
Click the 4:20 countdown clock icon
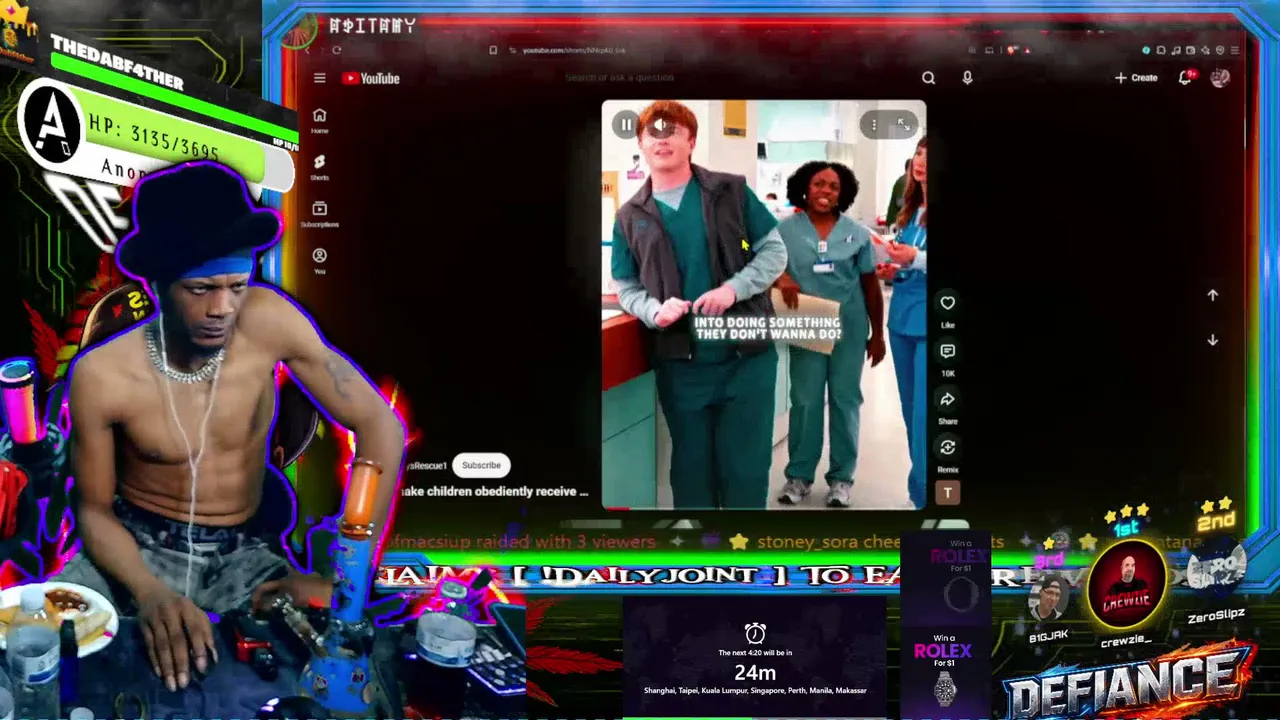(755, 633)
